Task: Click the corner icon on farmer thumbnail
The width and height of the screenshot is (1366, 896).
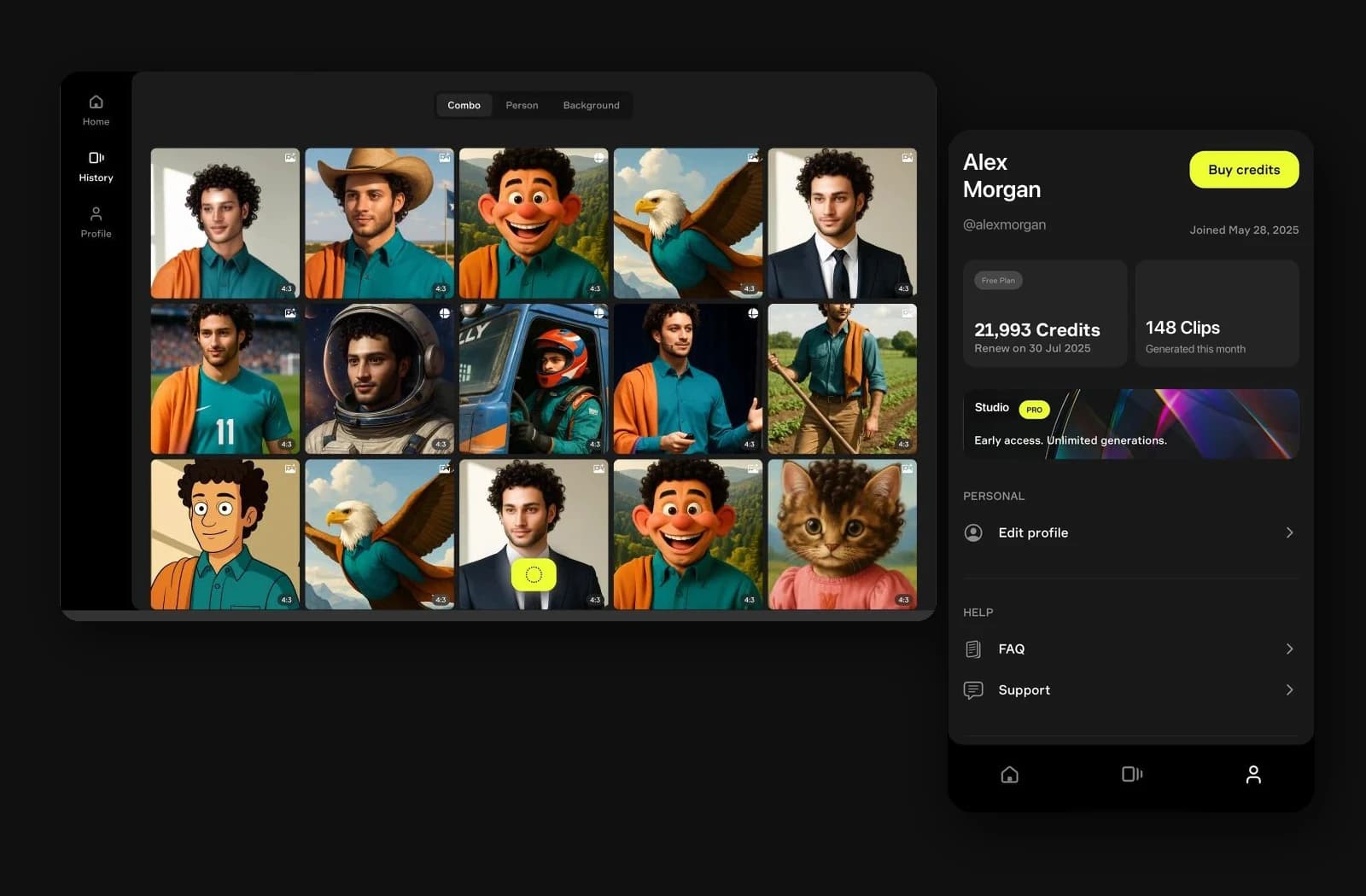Action: pos(908,313)
